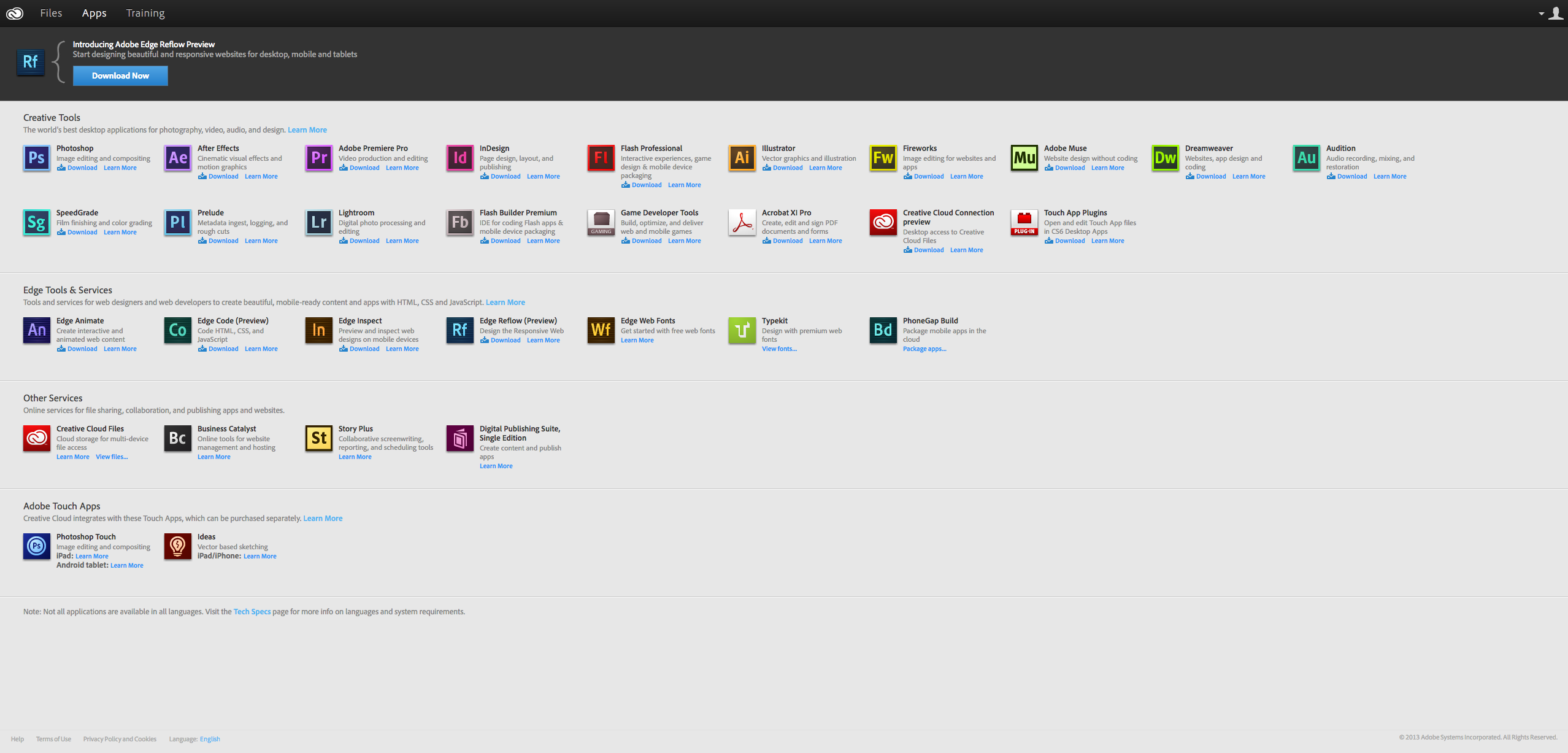Viewport: 1568px width, 753px height.
Task: Click the Touch App Plugins icon
Action: [x=1024, y=223]
